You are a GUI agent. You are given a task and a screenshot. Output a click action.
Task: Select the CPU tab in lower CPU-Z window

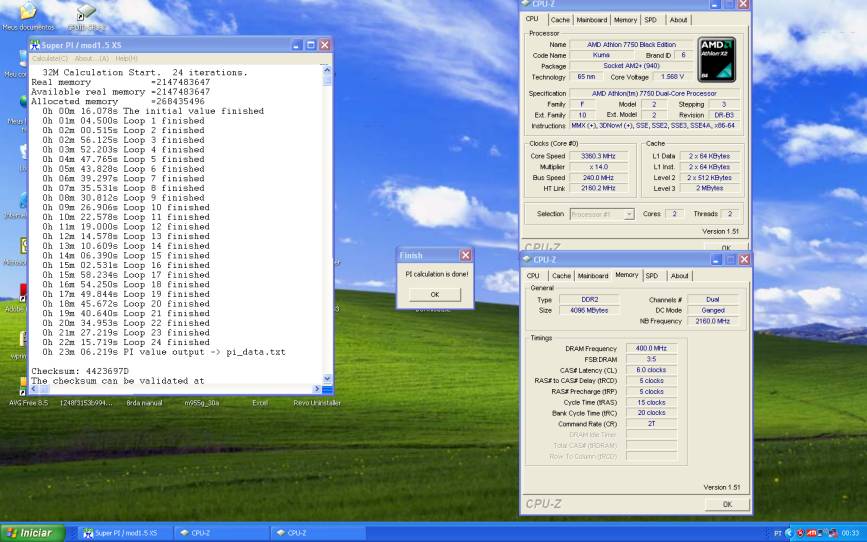click(533, 275)
